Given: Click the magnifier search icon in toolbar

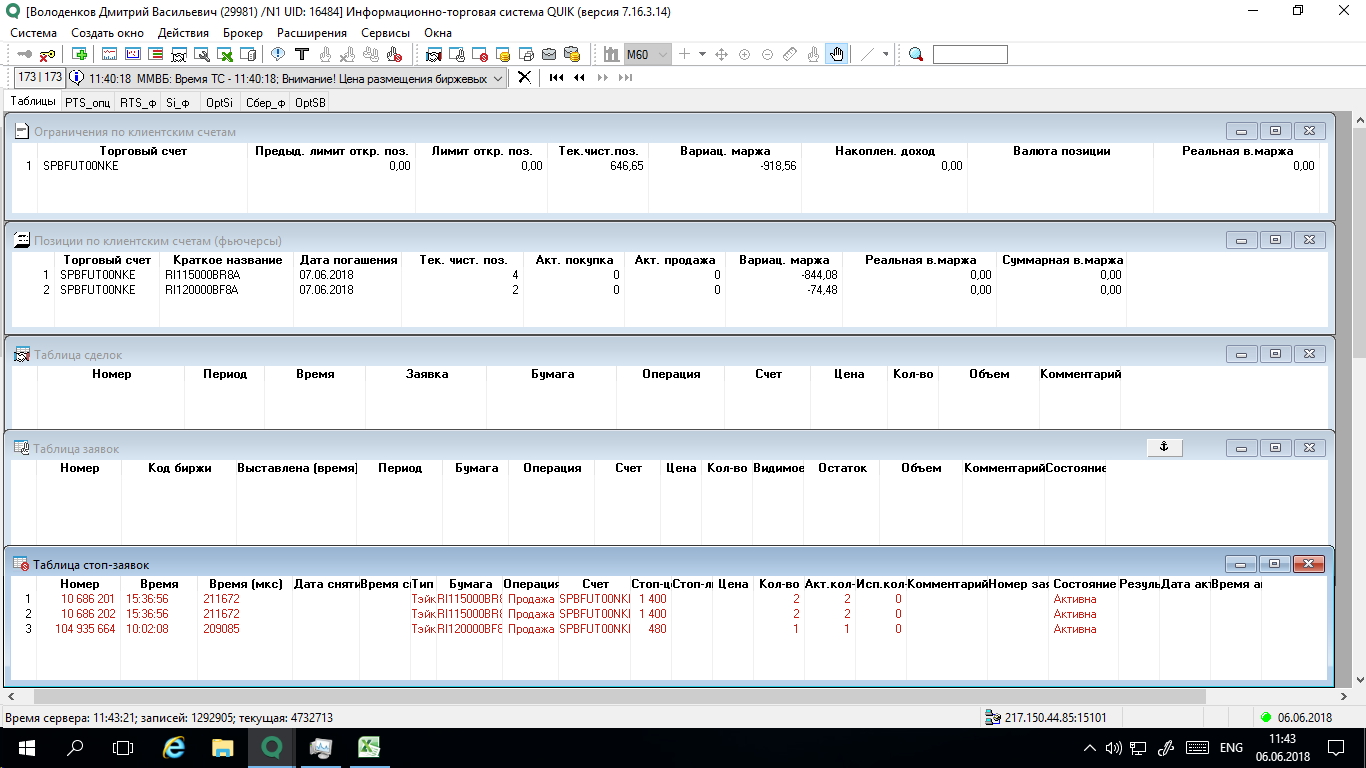Looking at the screenshot, I should tap(916, 54).
